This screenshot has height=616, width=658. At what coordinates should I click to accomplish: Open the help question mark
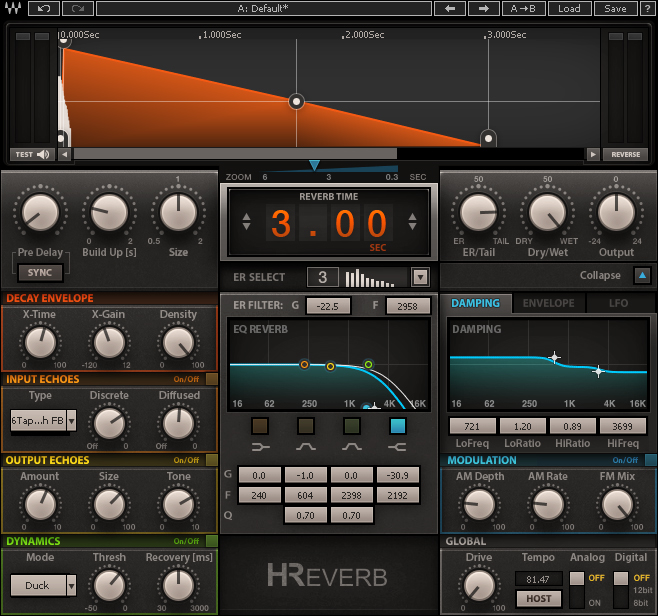click(648, 8)
